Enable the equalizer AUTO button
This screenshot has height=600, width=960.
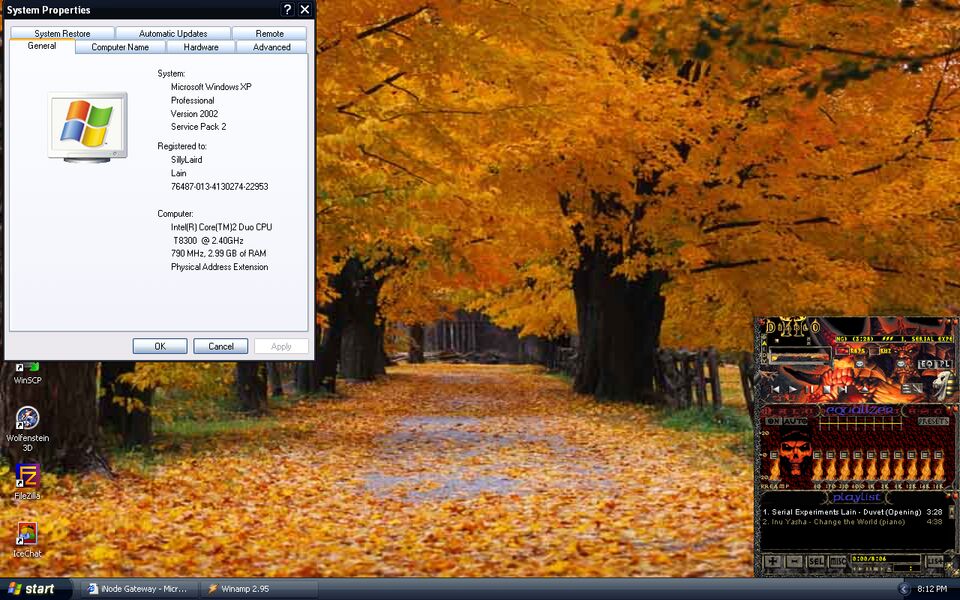[x=795, y=421]
